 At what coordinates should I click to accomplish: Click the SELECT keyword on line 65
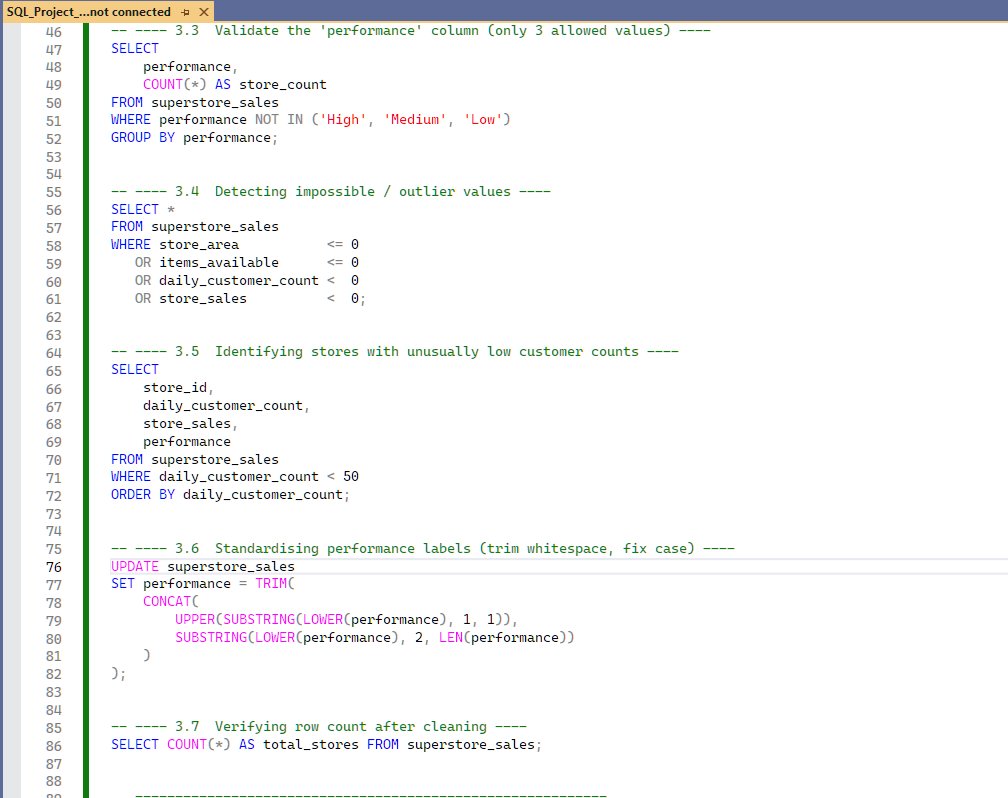pyautogui.click(x=134, y=369)
